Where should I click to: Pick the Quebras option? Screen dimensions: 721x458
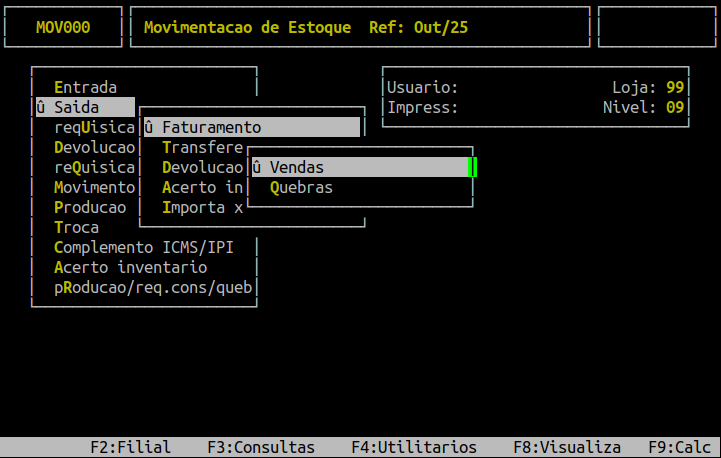point(301,187)
